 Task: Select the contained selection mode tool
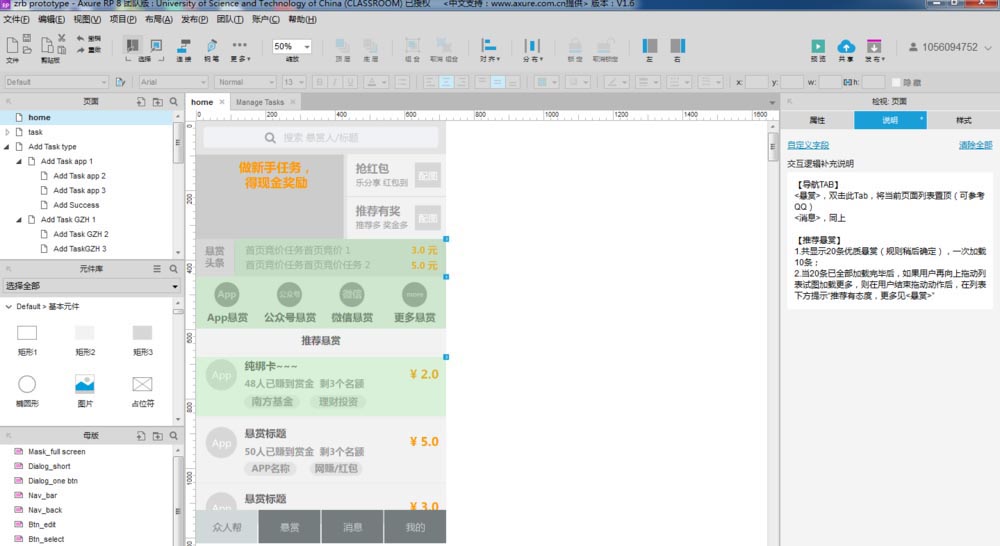[x=156, y=45]
